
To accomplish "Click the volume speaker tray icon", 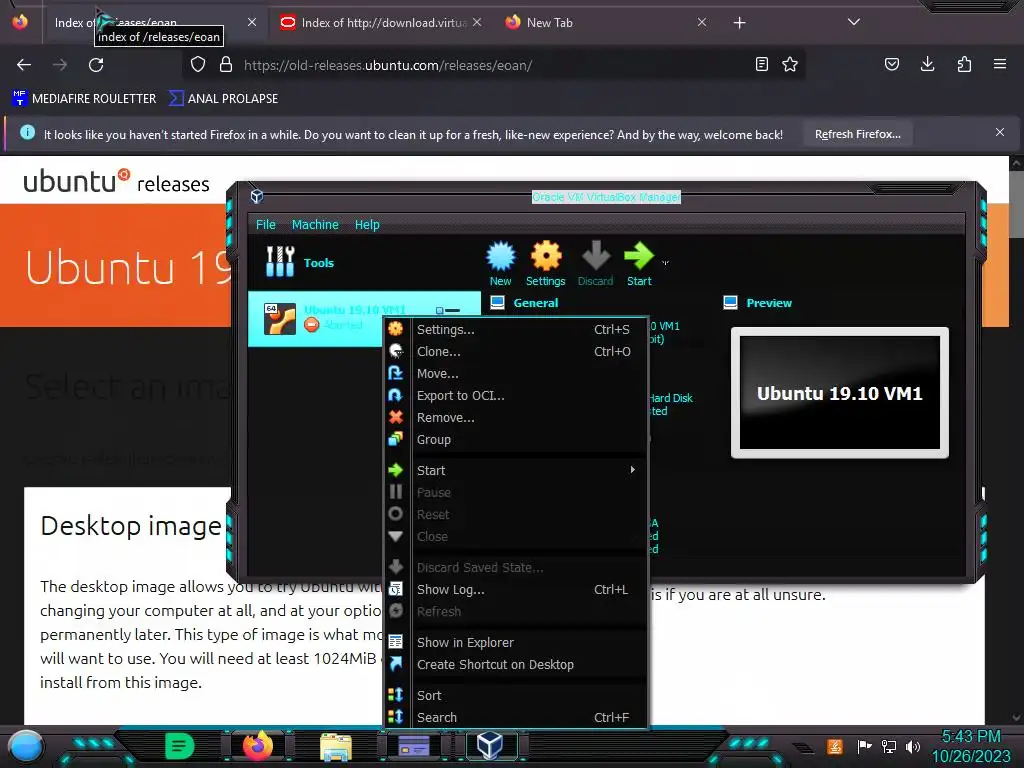I will 913,746.
